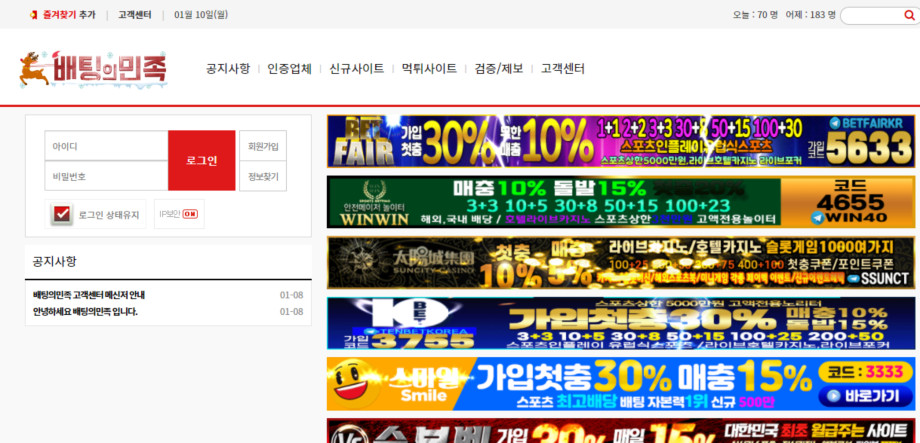Click the 어제 : 183 명 visitor count
The image size is (920, 443).
pyautogui.click(x=810, y=15)
